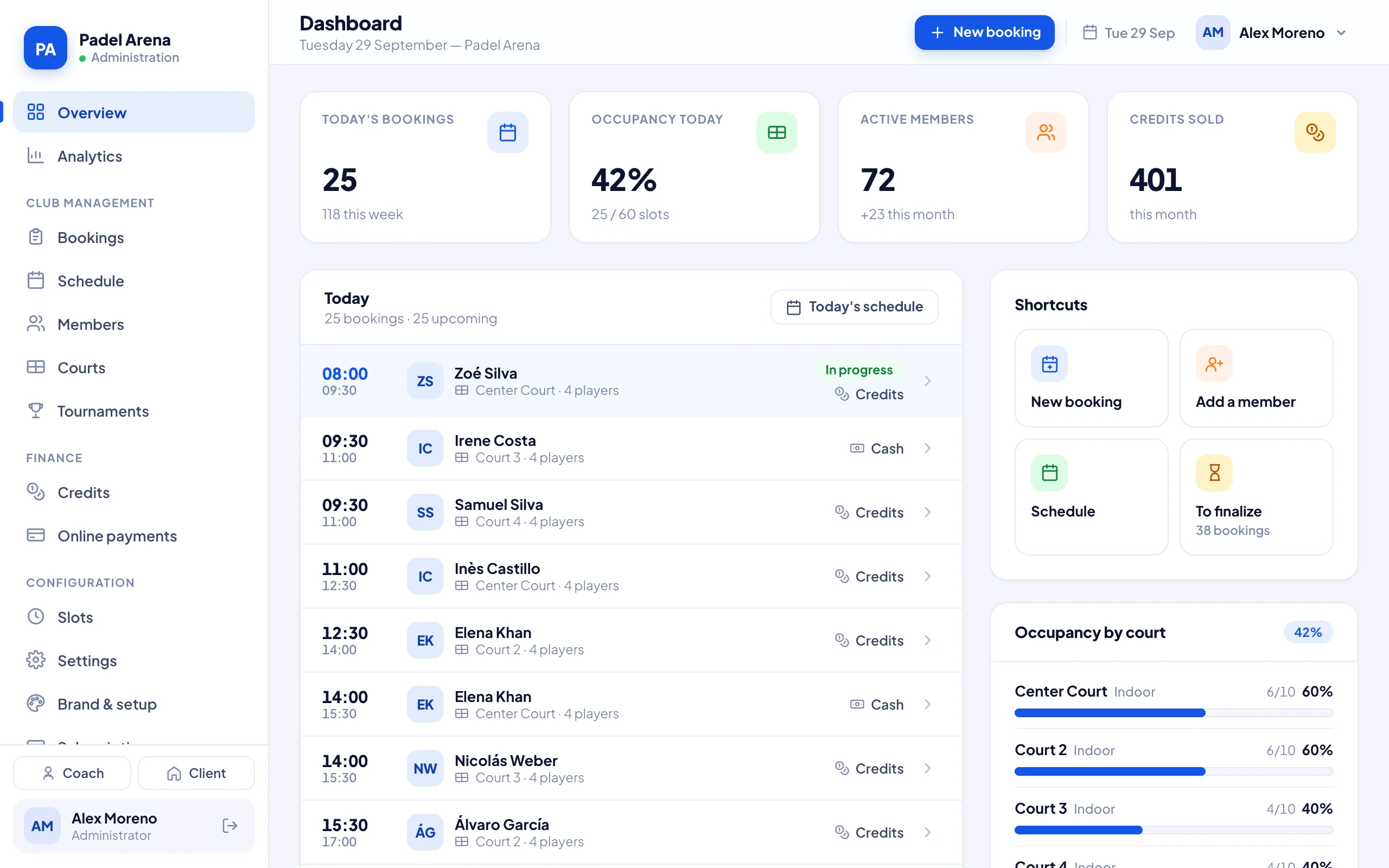Click Center Court occupancy progress bar
This screenshot has height=868, width=1389.
coord(1173,713)
